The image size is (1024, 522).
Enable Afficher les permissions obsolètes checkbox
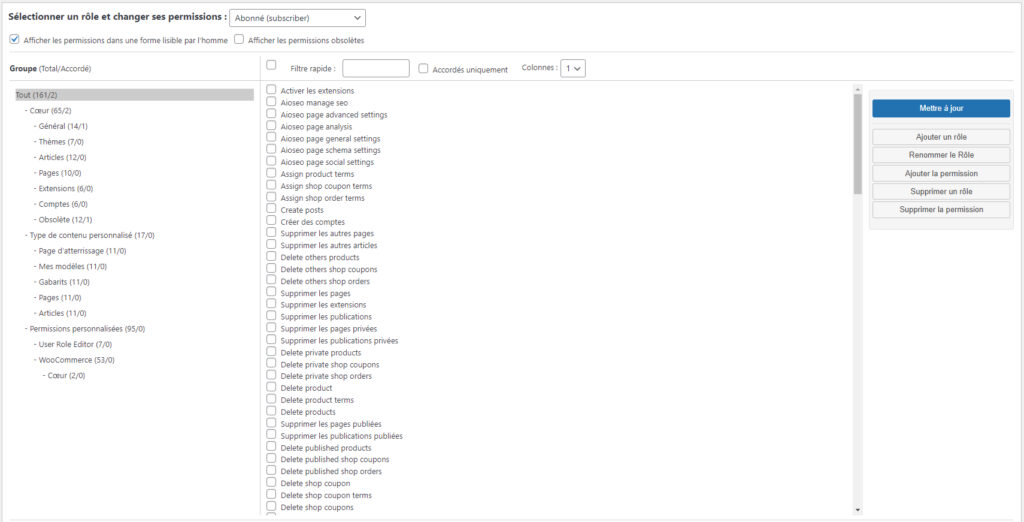pyautogui.click(x=239, y=39)
